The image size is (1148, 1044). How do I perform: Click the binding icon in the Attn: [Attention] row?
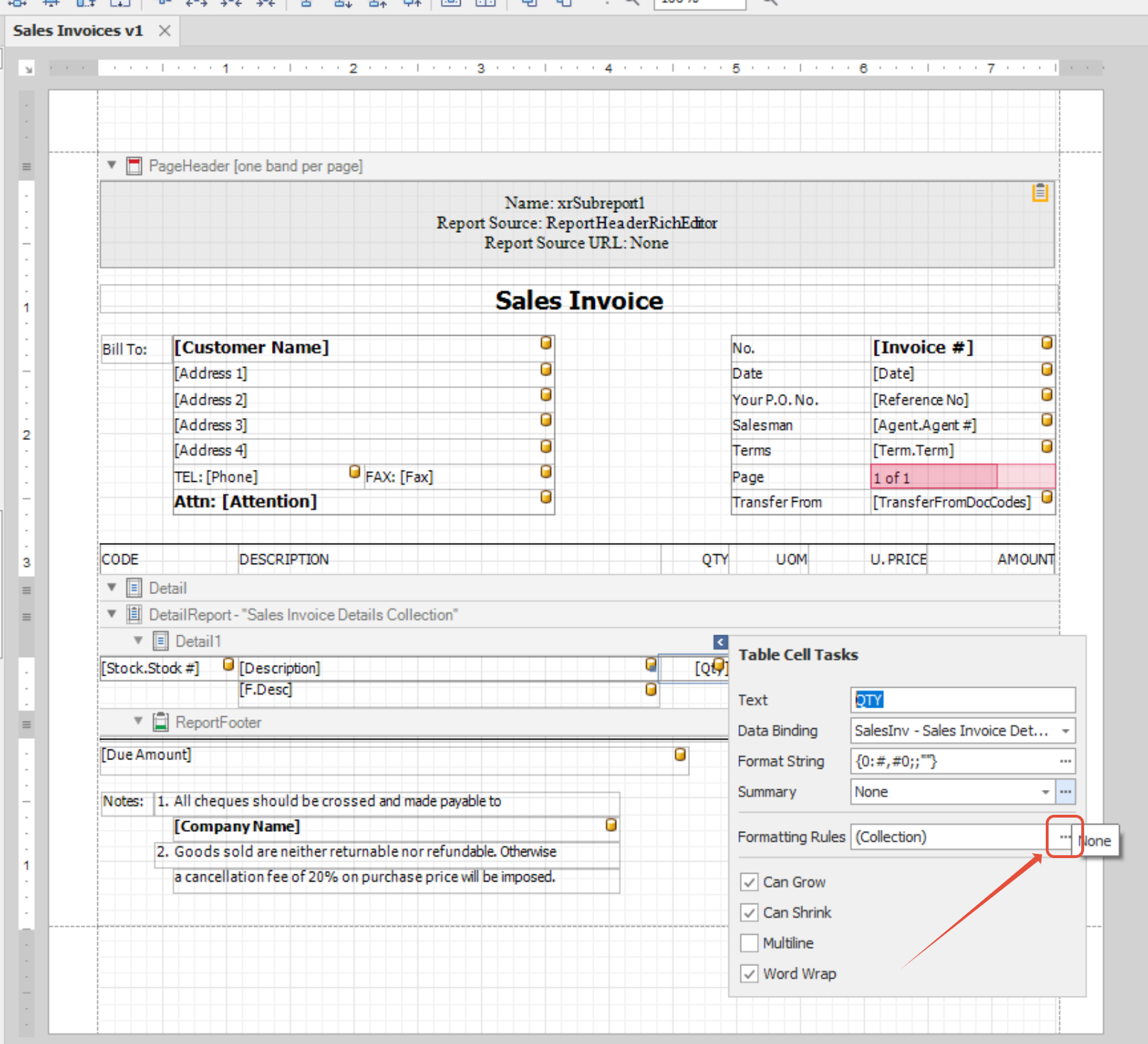[x=546, y=497]
